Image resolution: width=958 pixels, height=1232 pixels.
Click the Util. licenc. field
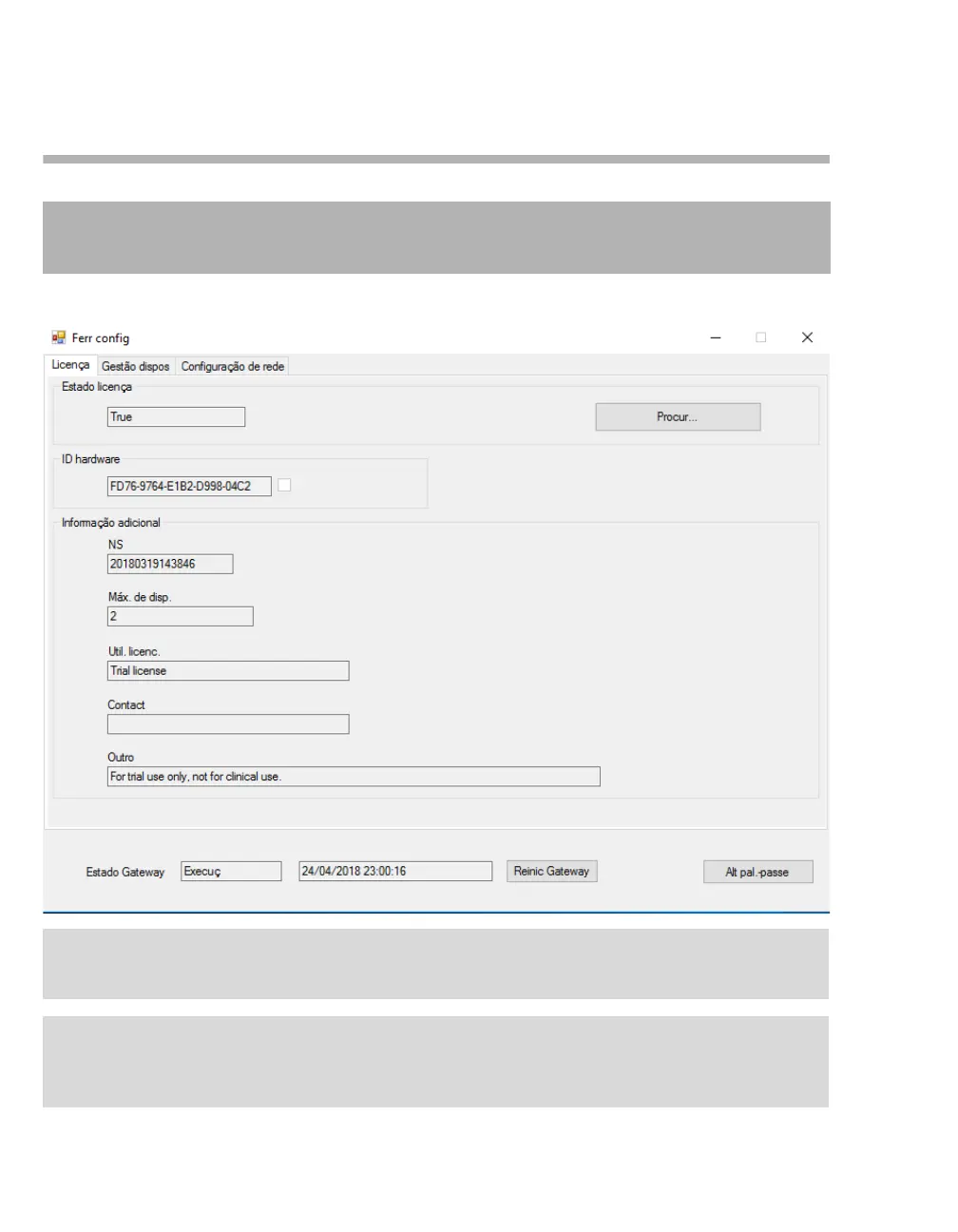pyautogui.click(x=228, y=671)
